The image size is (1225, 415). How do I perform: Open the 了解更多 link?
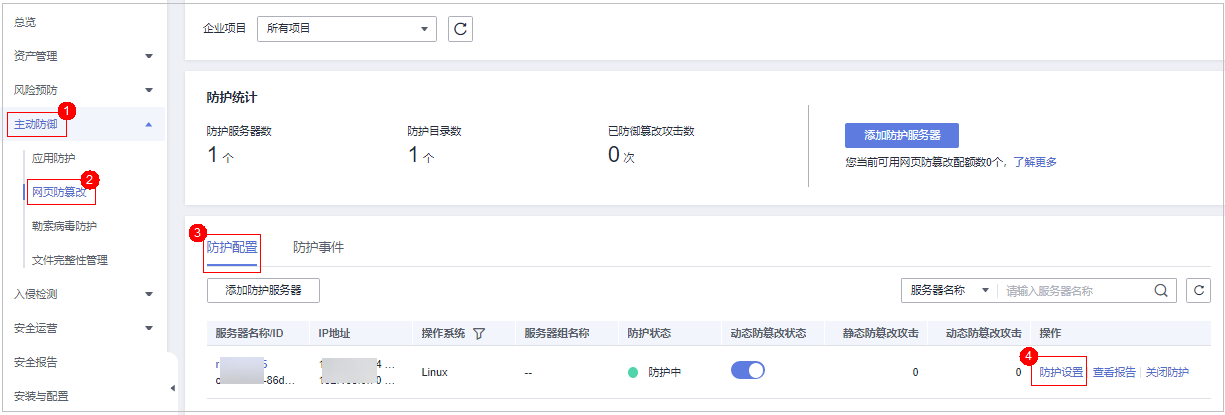tap(1034, 162)
